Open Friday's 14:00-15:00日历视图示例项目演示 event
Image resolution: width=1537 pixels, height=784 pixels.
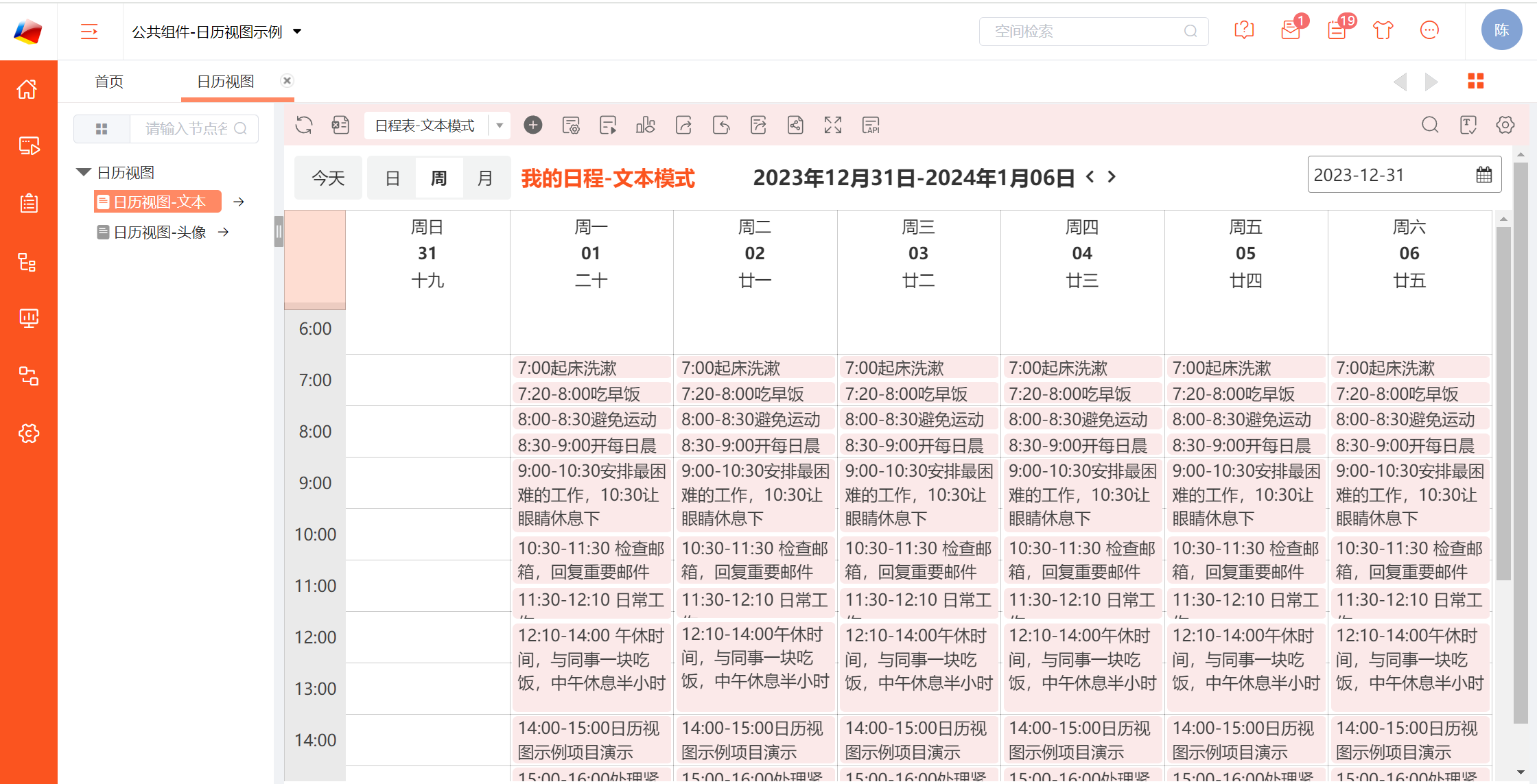point(1246,740)
